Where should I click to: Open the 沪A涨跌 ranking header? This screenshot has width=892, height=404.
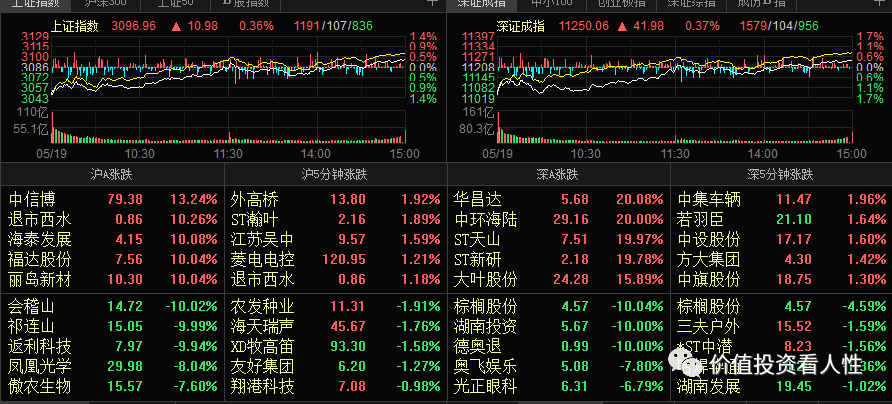click(x=112, y=174)
